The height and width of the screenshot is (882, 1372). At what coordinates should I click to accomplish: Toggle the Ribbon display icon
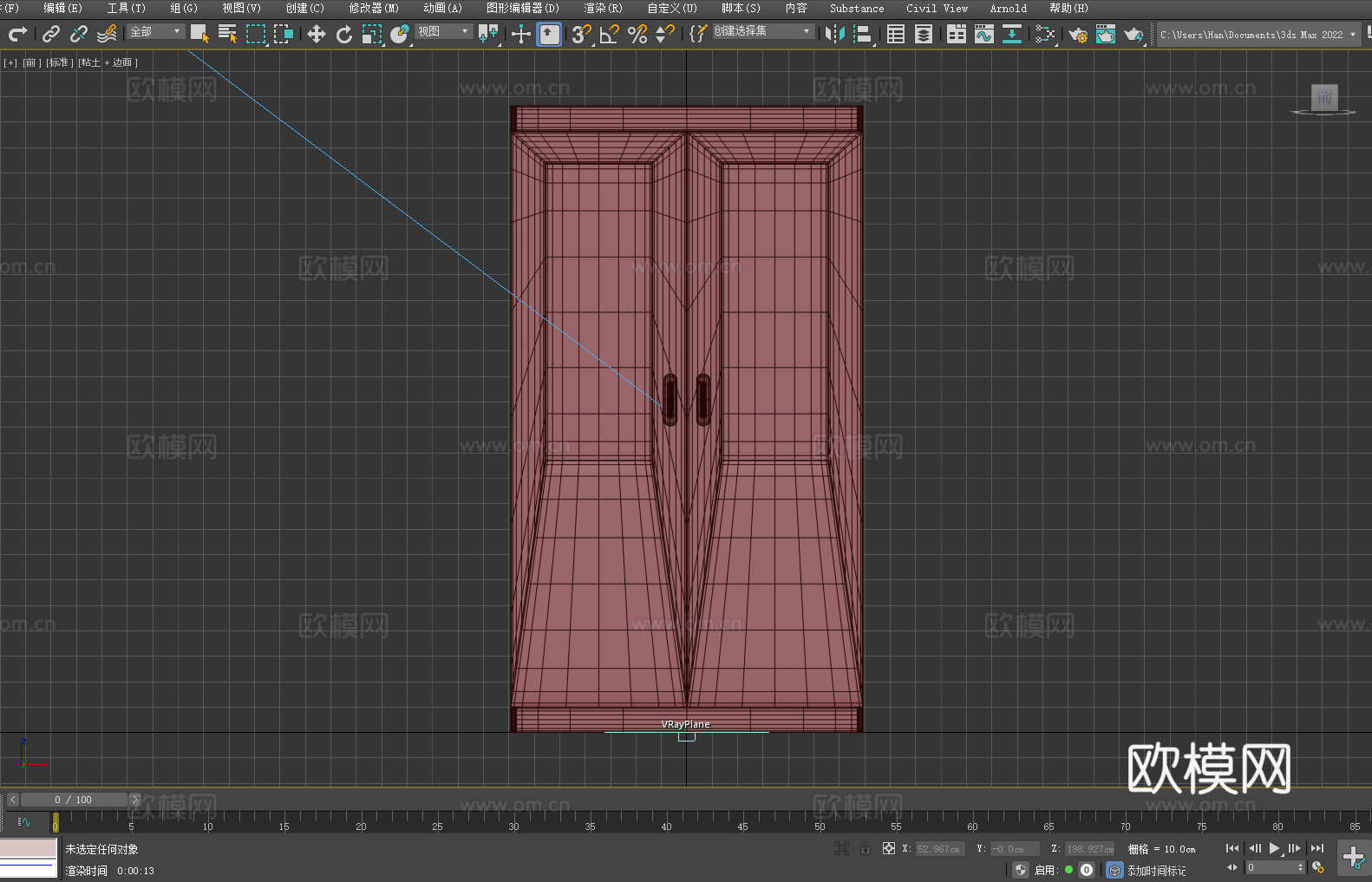pos(957,34)
